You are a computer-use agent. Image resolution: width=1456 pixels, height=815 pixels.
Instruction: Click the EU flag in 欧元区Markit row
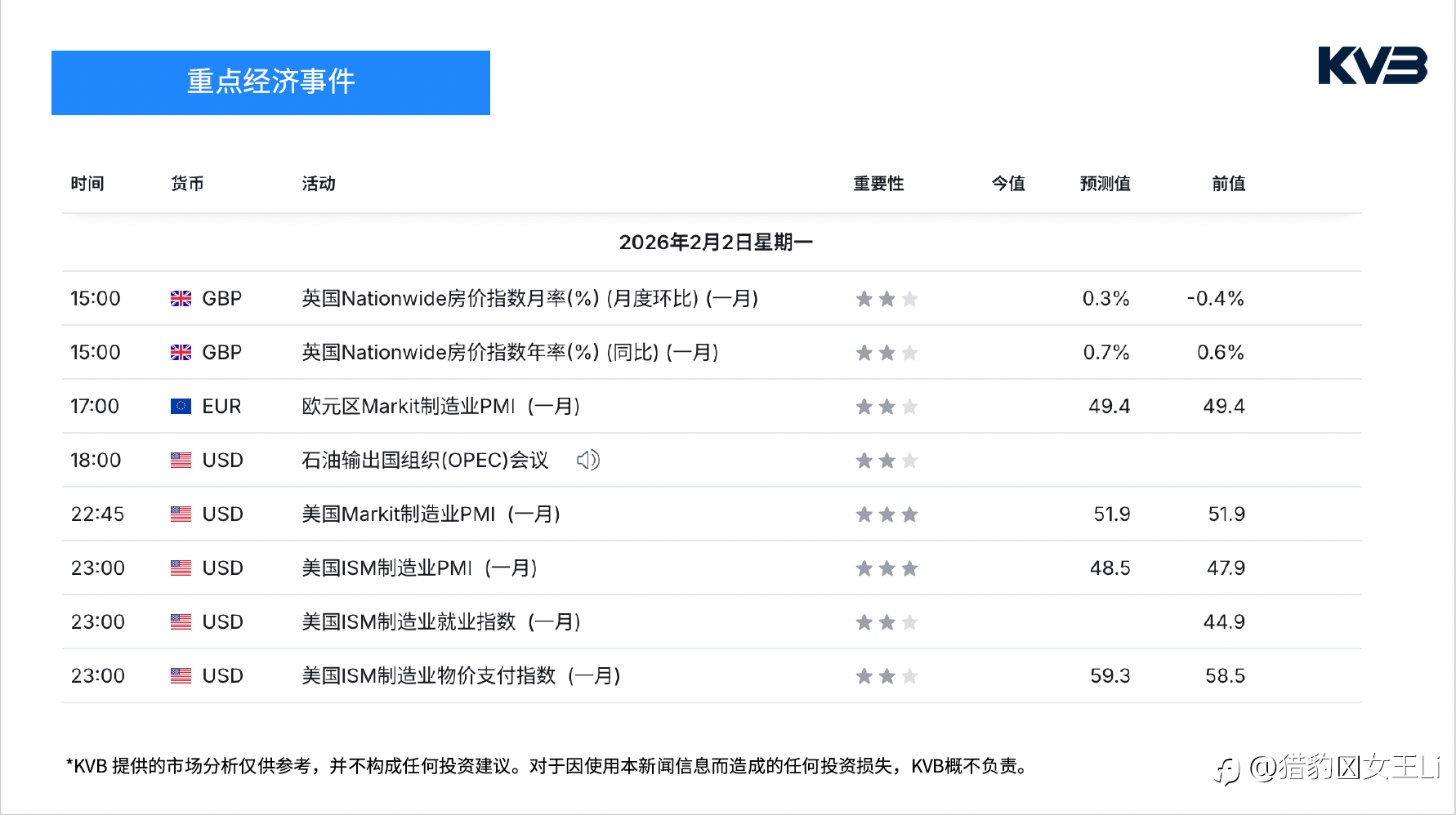pyautogui.click(x=181, y=407)
